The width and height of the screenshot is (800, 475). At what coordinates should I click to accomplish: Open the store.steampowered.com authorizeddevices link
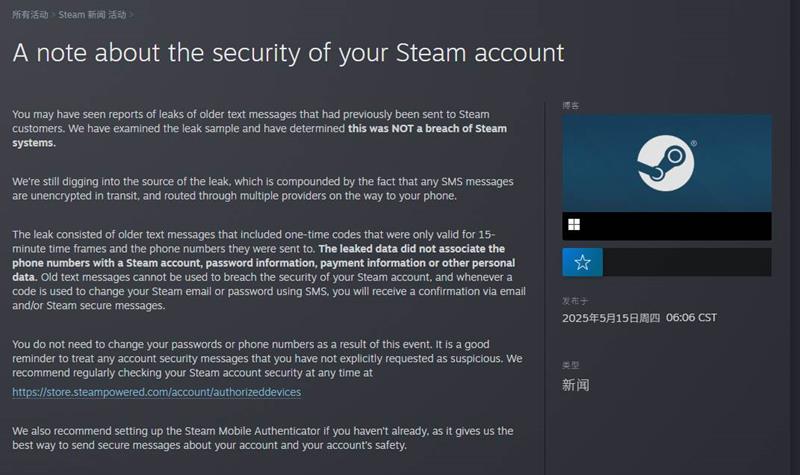pyautogui.click(x=156, y=392)
